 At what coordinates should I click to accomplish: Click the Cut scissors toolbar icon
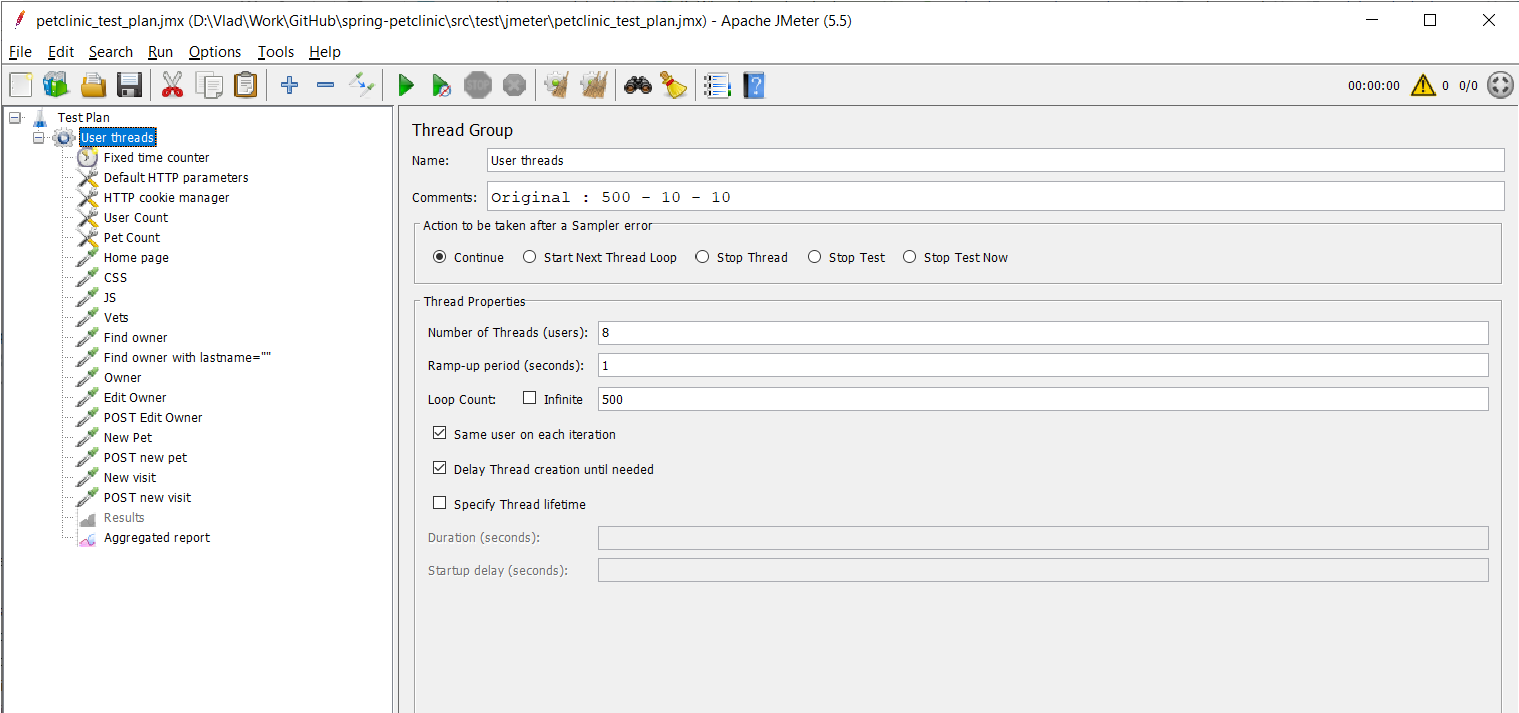point(173,86)
